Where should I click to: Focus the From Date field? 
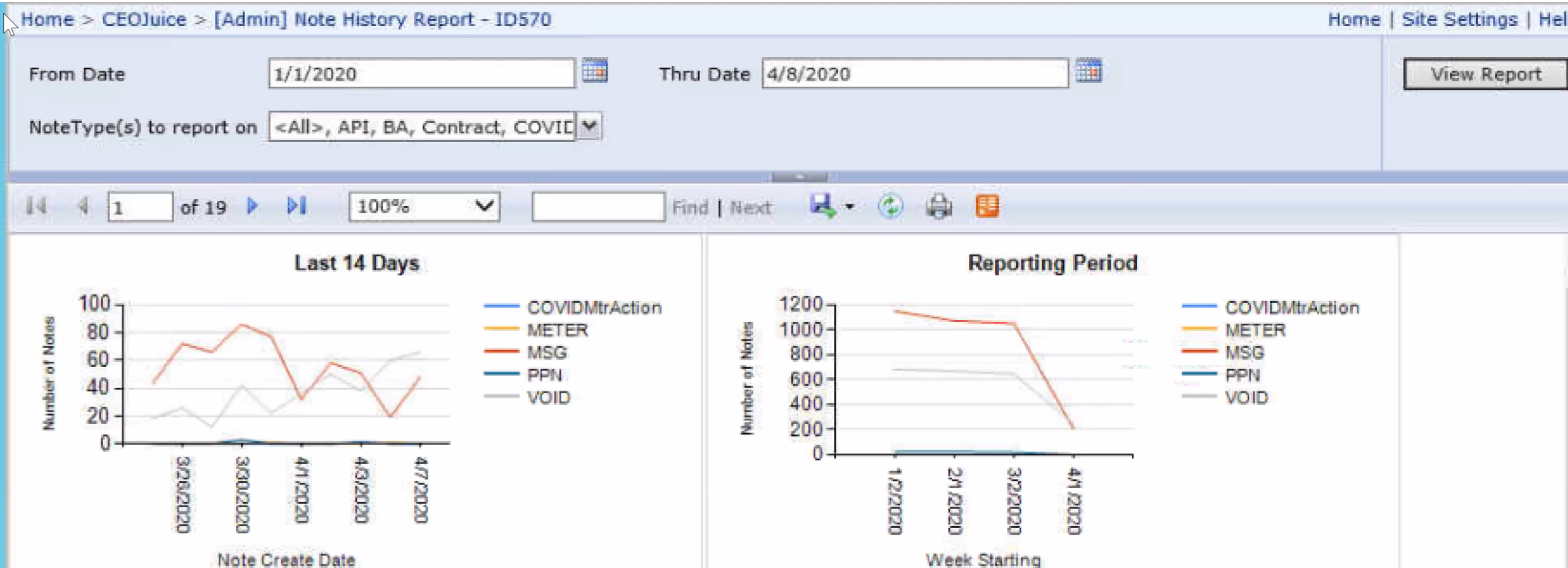pos(422,74)
